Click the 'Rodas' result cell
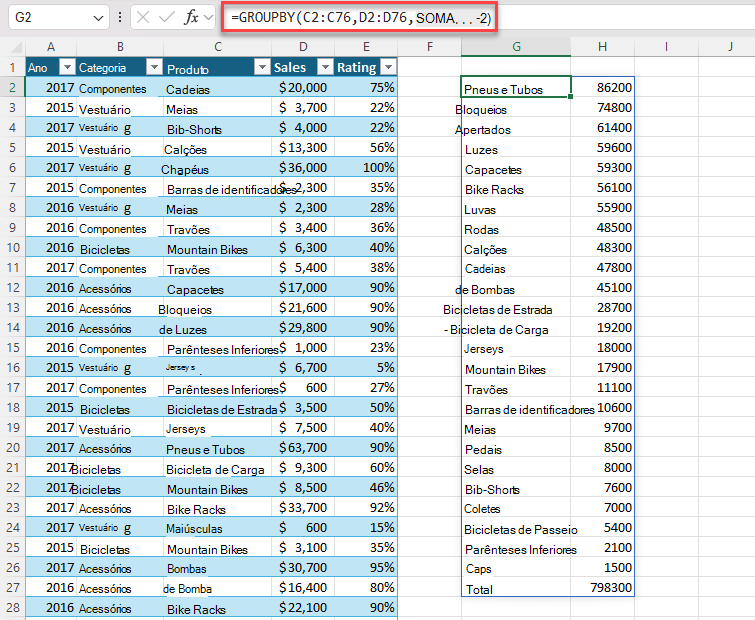The width and height of the screenshot is (755, 620). (x=516, y=228)
